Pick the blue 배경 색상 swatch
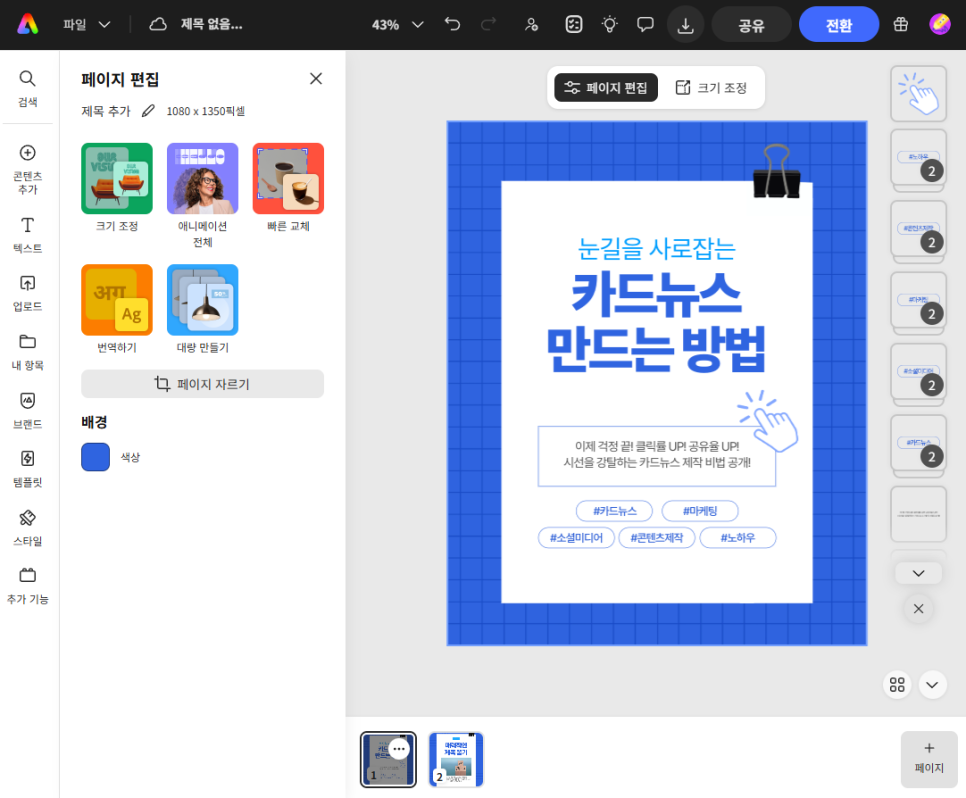966x798 pixels. click(x=95, y=457)
